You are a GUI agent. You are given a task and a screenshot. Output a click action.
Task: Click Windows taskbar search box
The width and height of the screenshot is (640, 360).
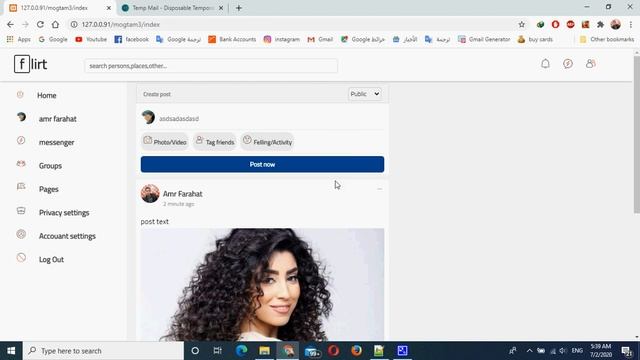click(x=103, y=351)
